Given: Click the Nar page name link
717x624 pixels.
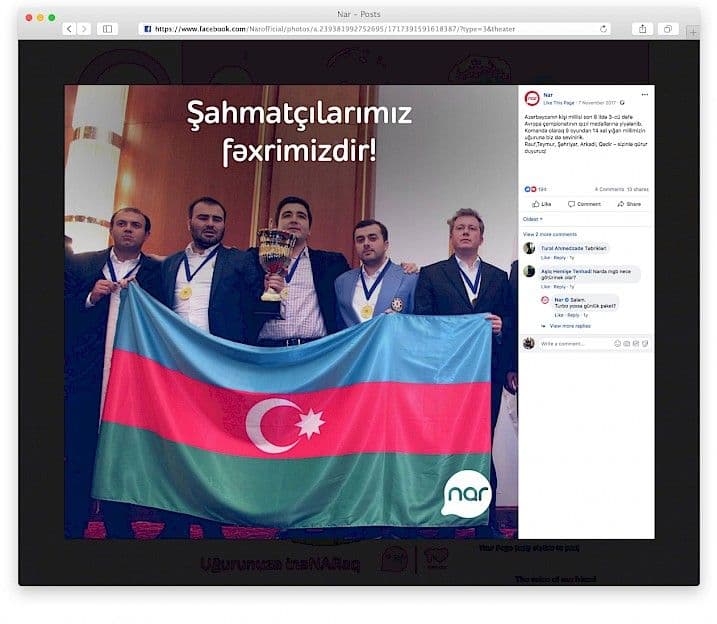Looking at the screenshot, I should pyautogui.click(x=548, y=95).
